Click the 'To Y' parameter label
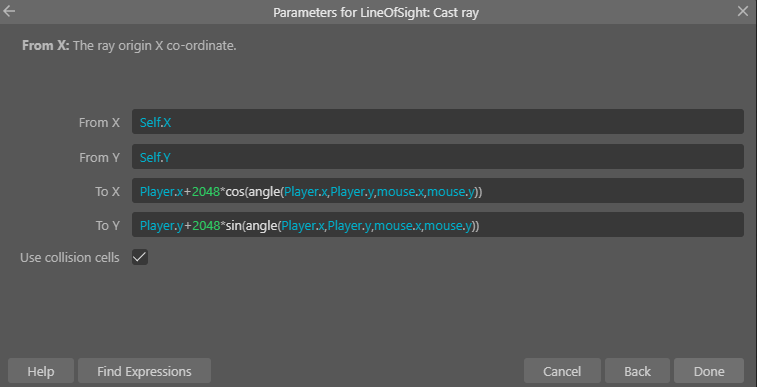 pos(107,225)
